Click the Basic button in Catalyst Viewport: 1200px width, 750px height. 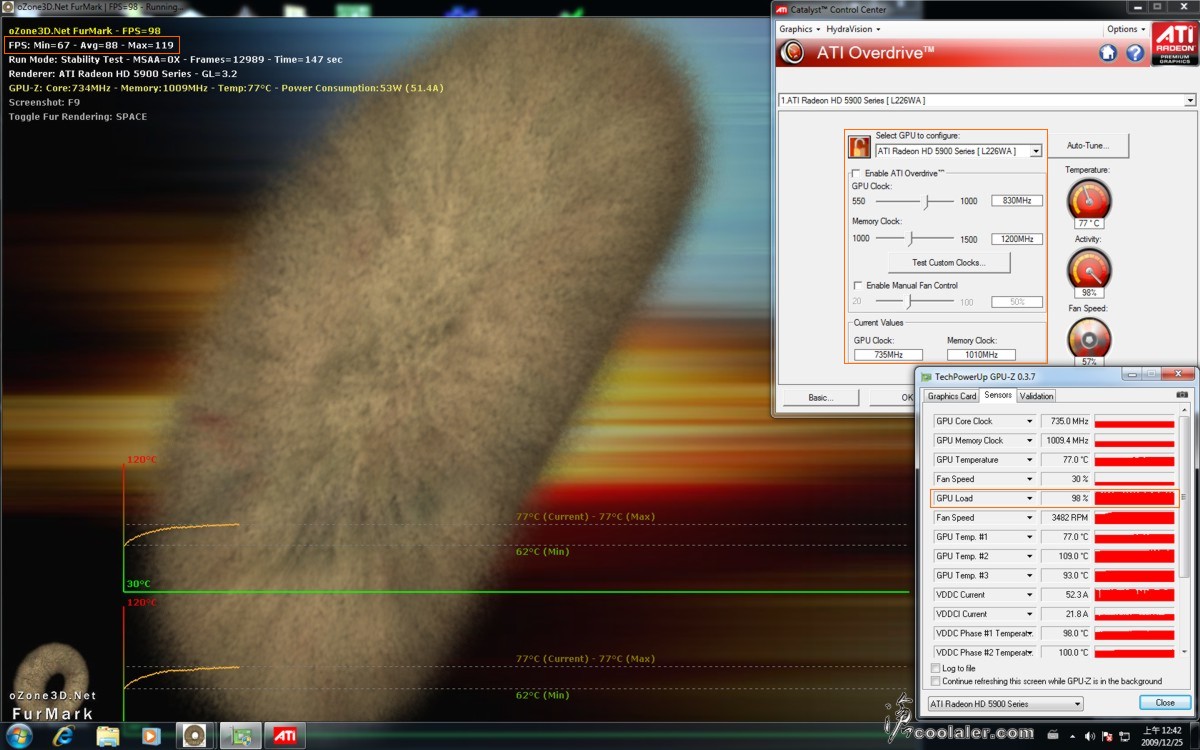pos(820,397)
